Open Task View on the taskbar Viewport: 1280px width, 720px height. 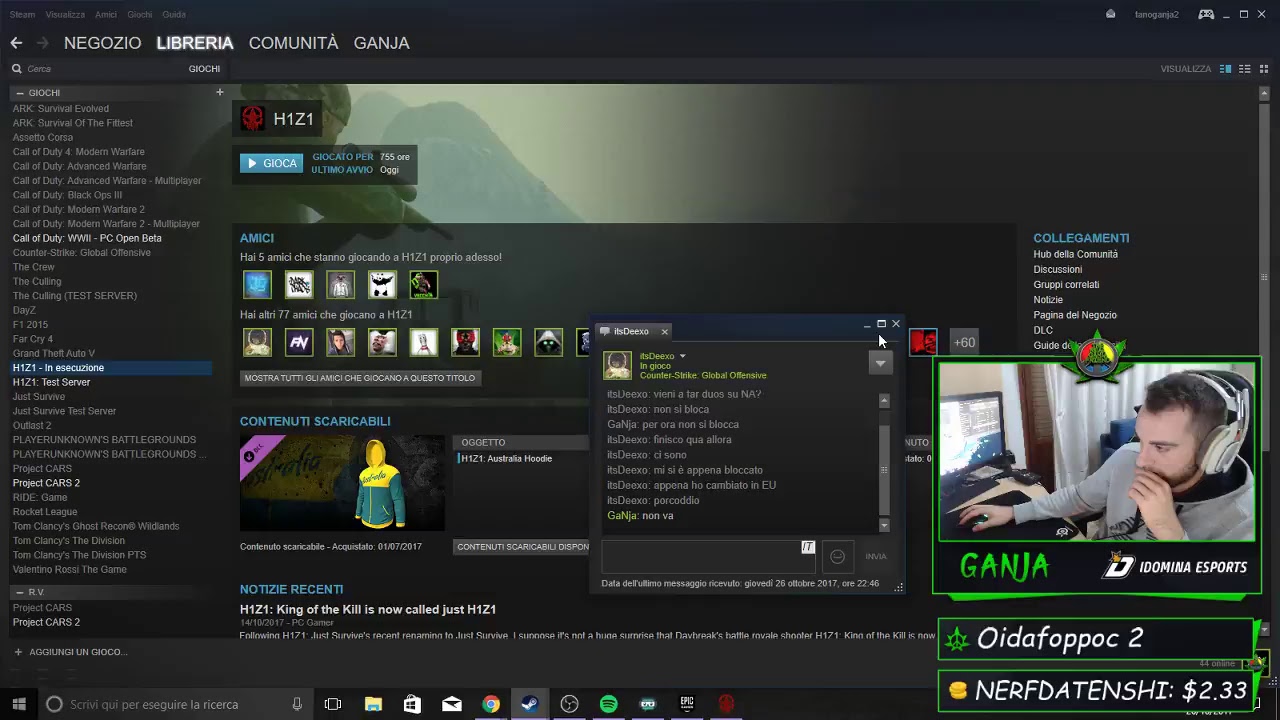[333, 704]
